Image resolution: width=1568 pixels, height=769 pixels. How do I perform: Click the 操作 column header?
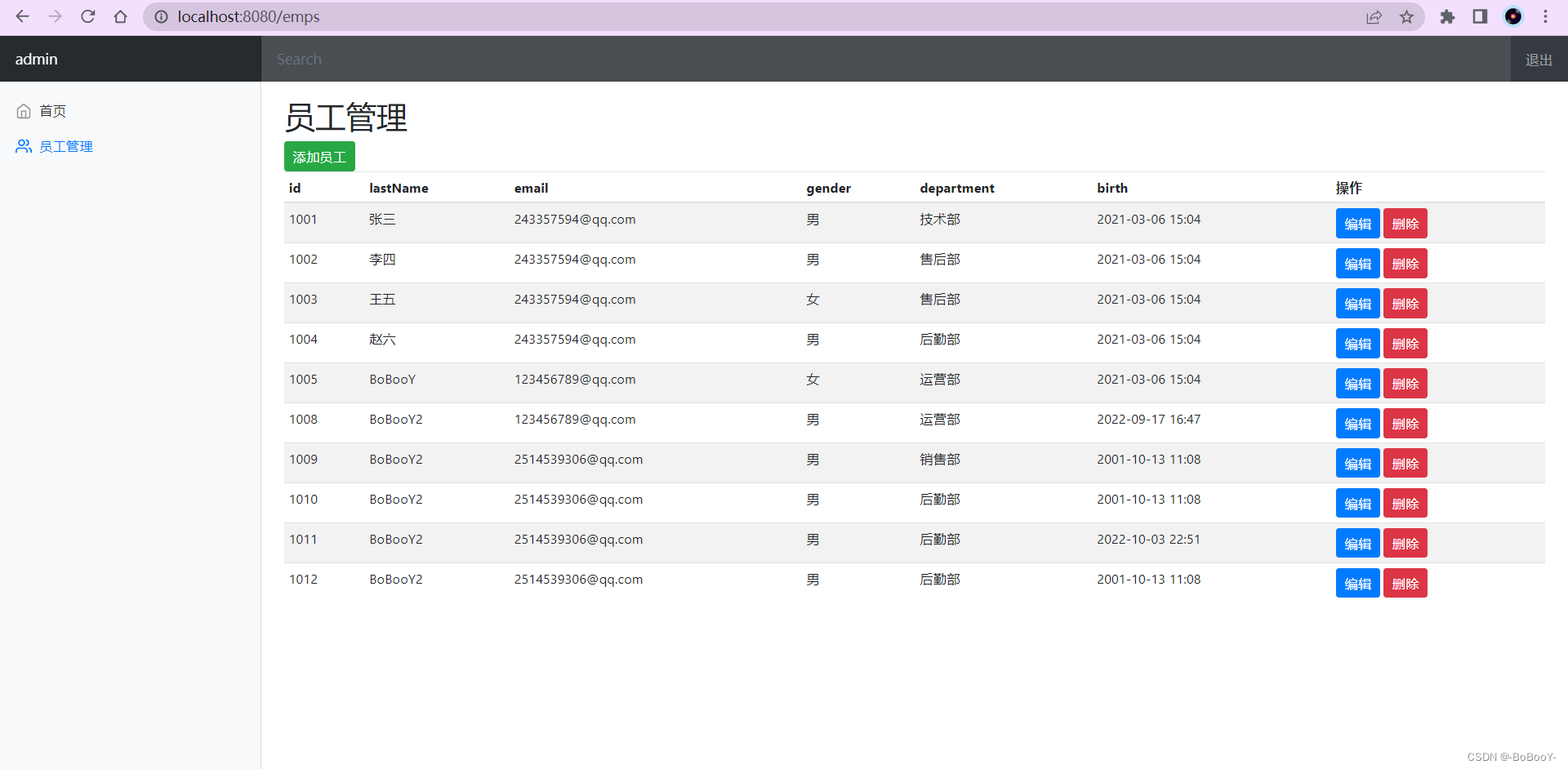click(x=1349, y=188)
